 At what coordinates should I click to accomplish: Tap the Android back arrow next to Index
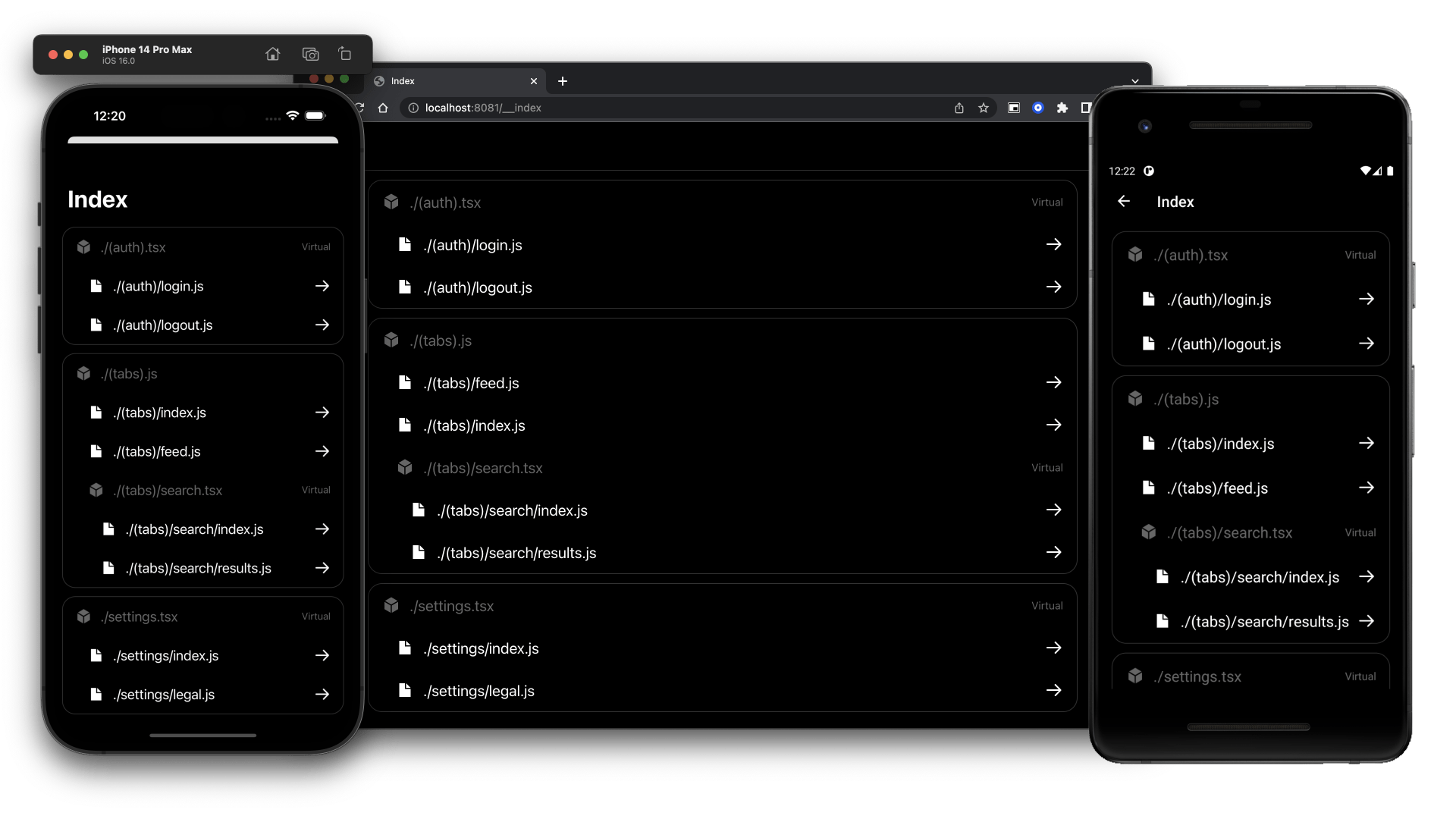point(1124,201)
